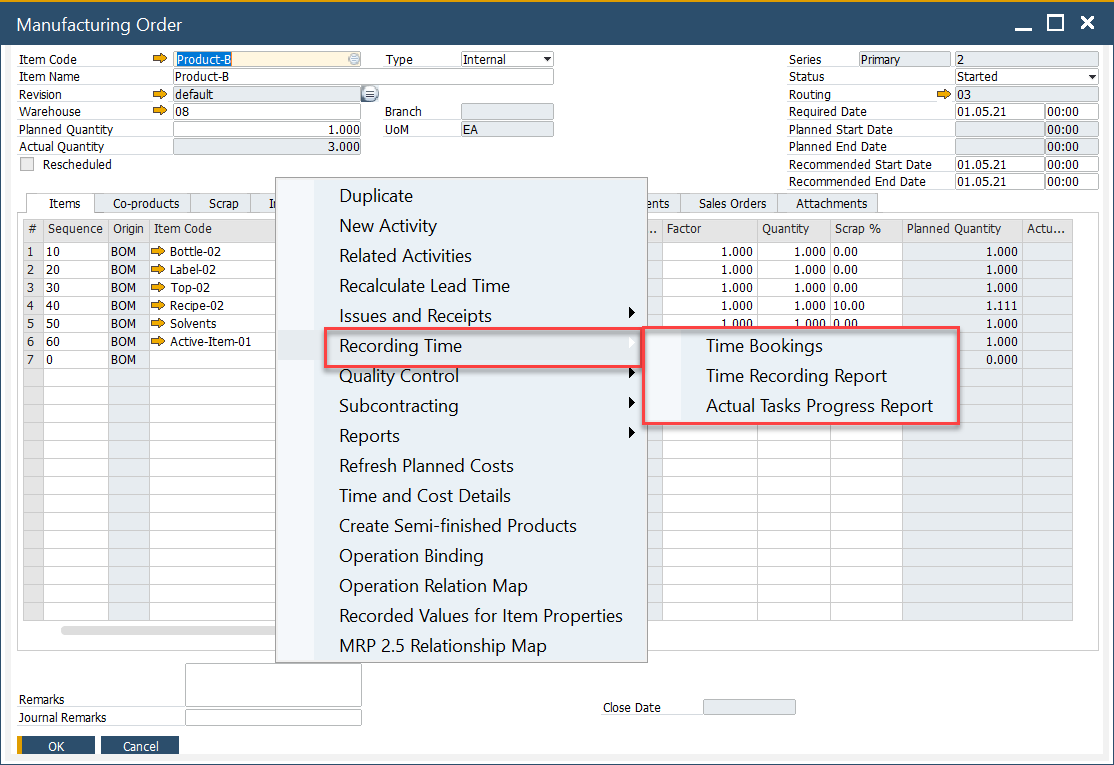The image size is (1114, 765).
Task: Enable the Rescheduled checkbox
Action: click(x=27, y=164)
